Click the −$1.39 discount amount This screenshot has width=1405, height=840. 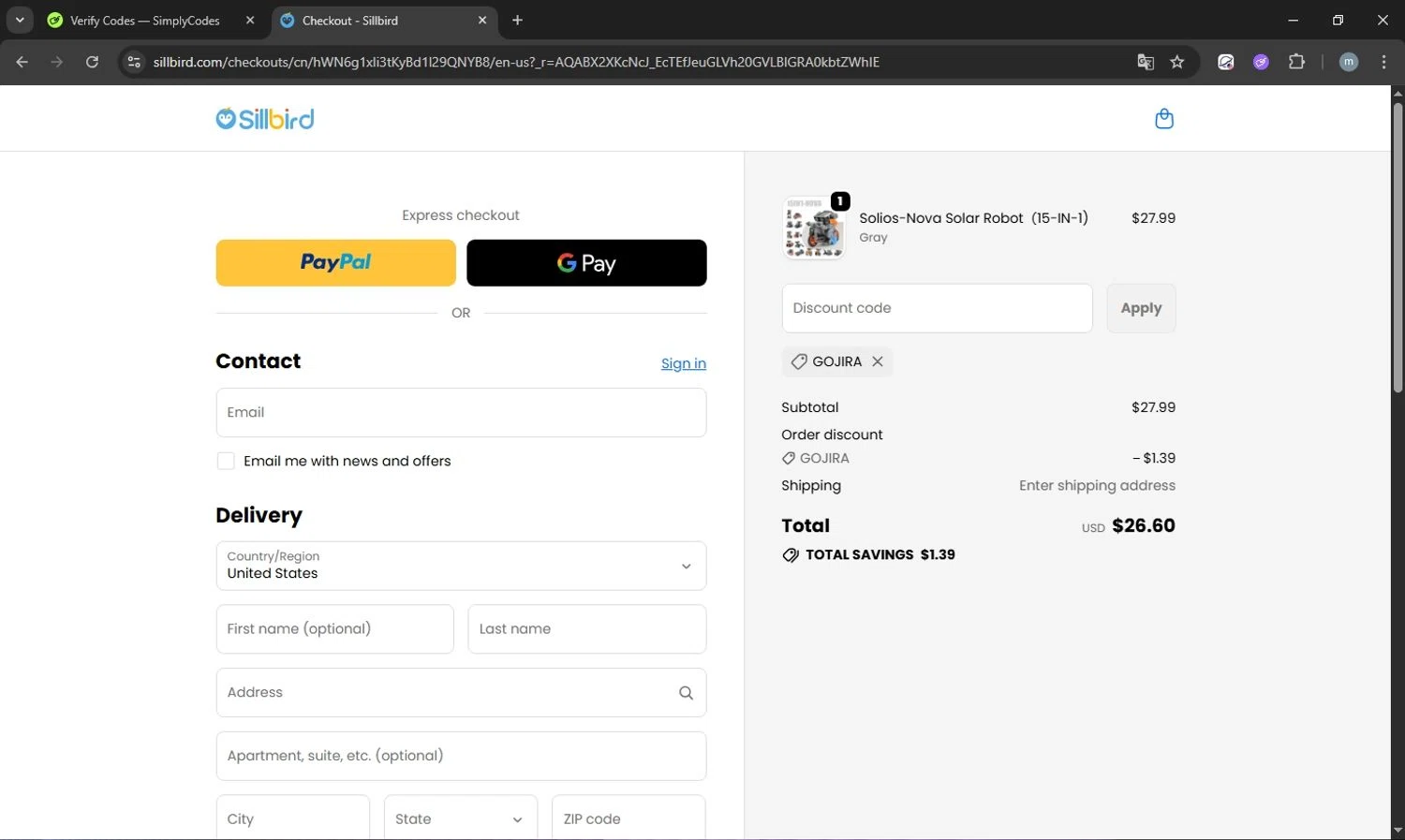point(1154,458)
